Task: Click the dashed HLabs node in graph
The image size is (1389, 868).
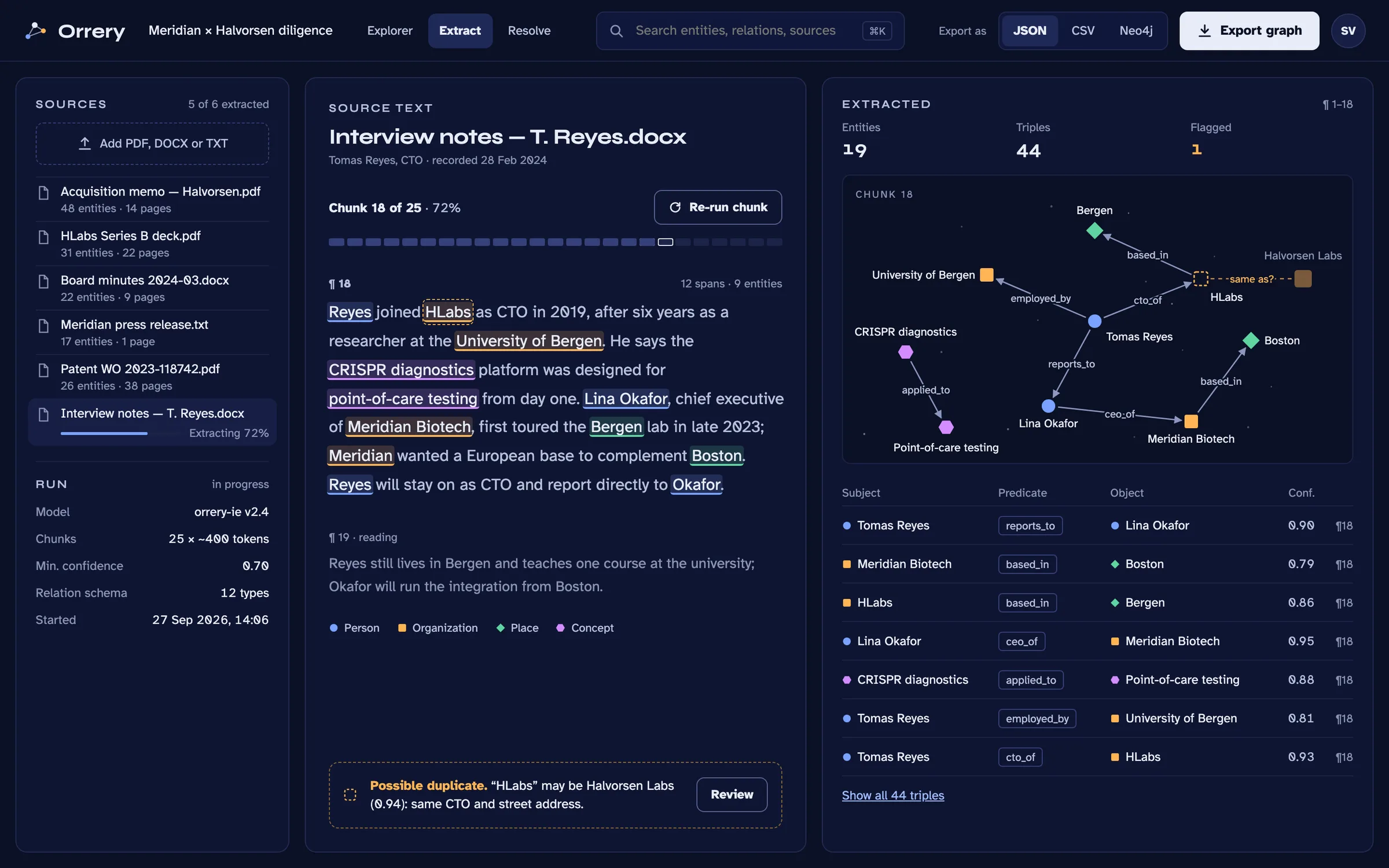Action: click(1201, 278)
